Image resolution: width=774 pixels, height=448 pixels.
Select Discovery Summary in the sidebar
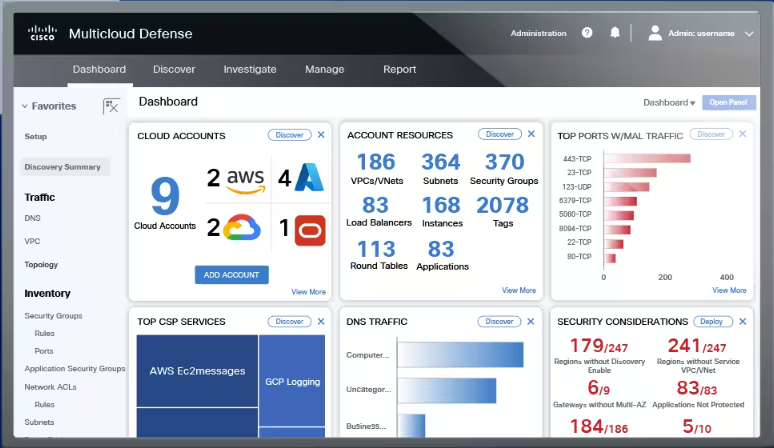pos(65,167)
